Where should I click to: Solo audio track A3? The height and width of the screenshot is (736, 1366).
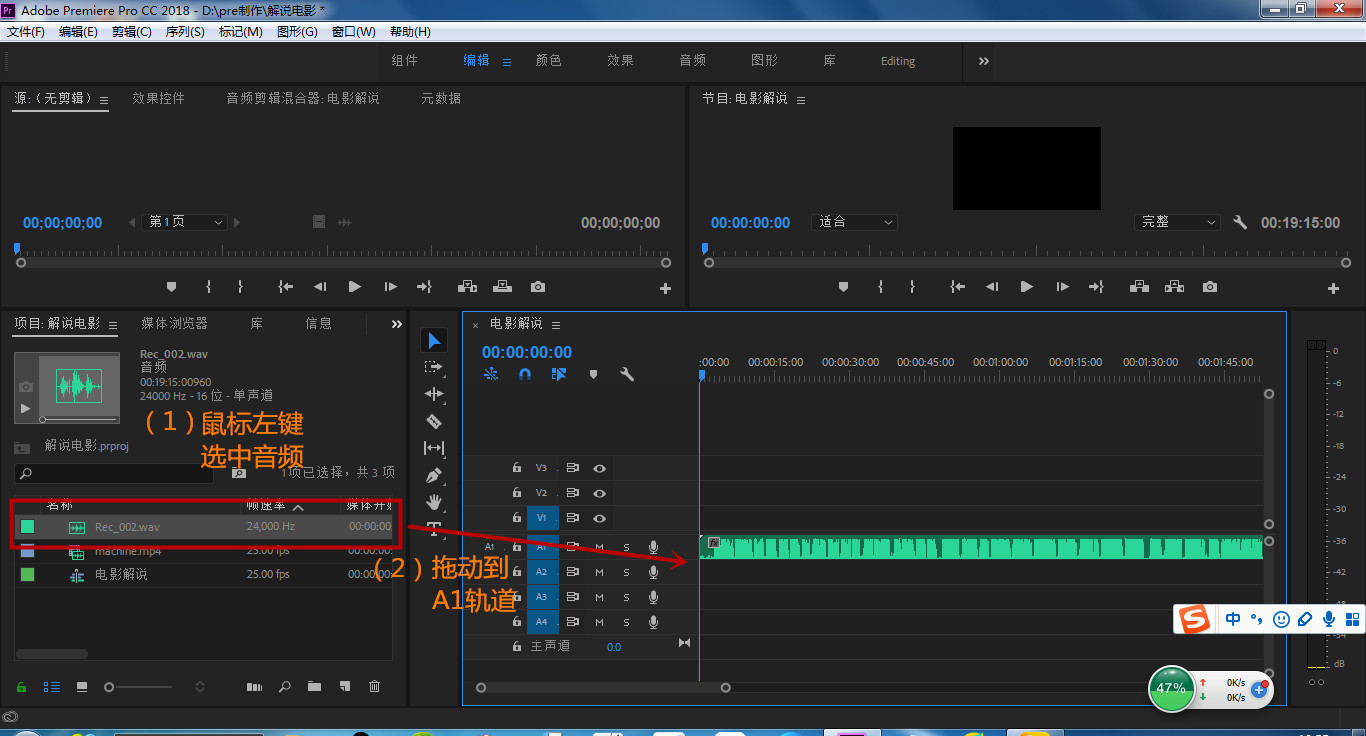coord(625,596)
